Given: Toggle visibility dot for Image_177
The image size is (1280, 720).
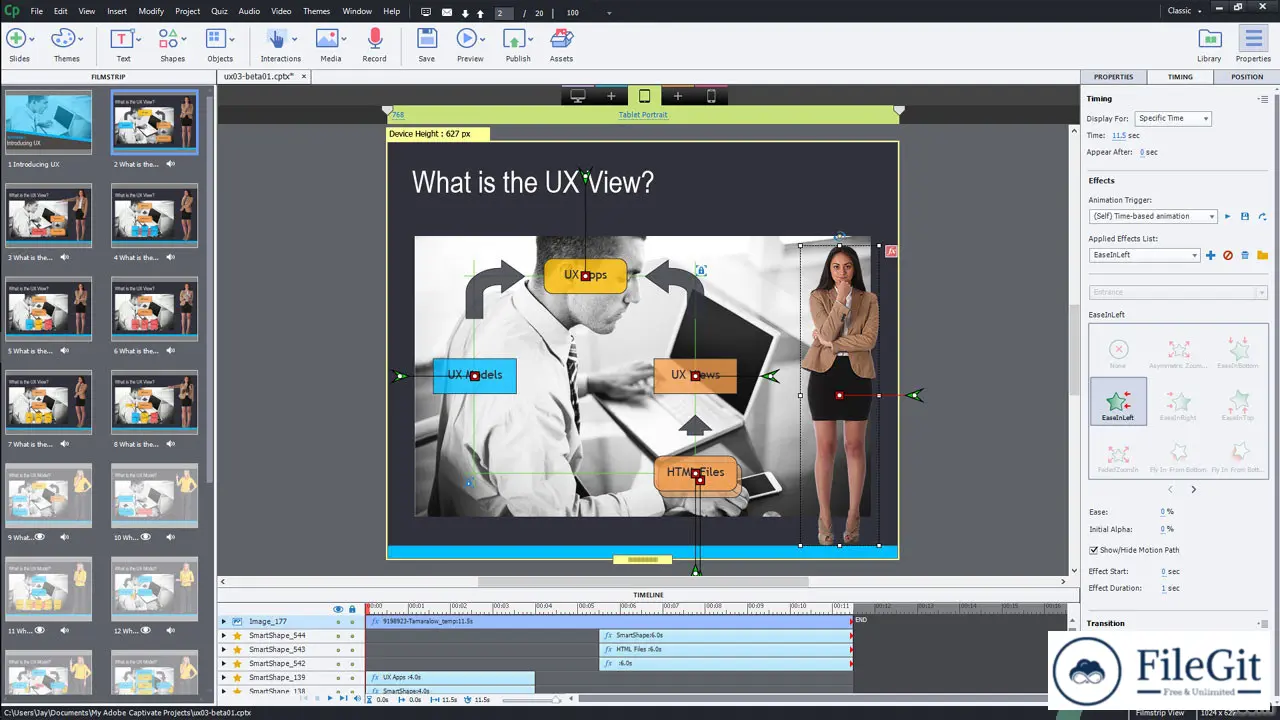Looking at the screenshot, I should 338,622.
